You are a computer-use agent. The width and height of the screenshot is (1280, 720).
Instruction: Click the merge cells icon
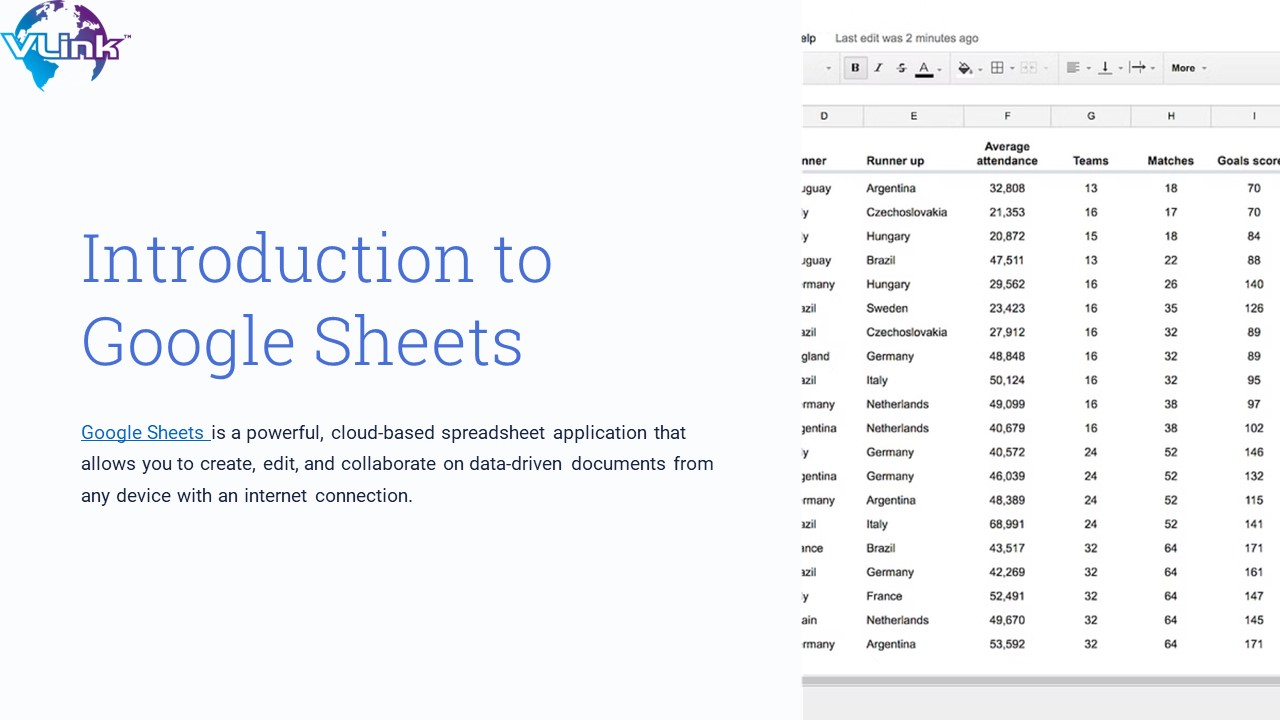(x=1028, y=68)
